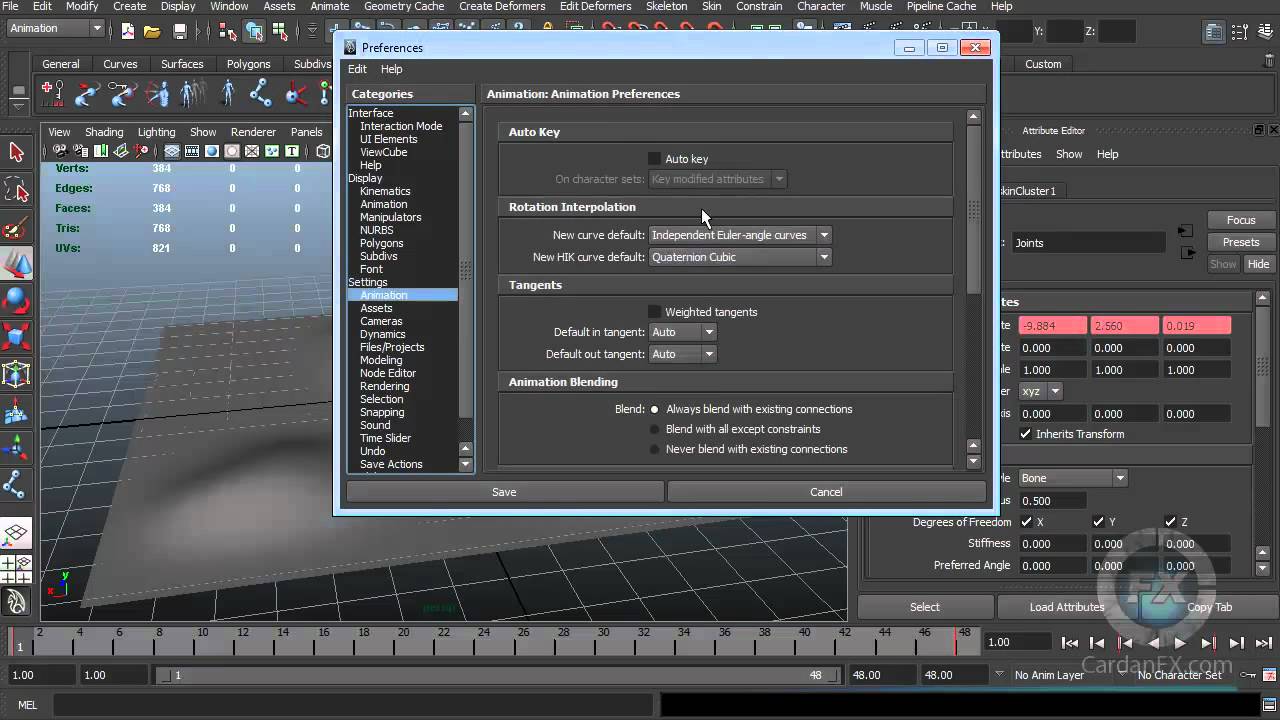Click the Open Scene folder icon
1280x720 pixels.
152,30
